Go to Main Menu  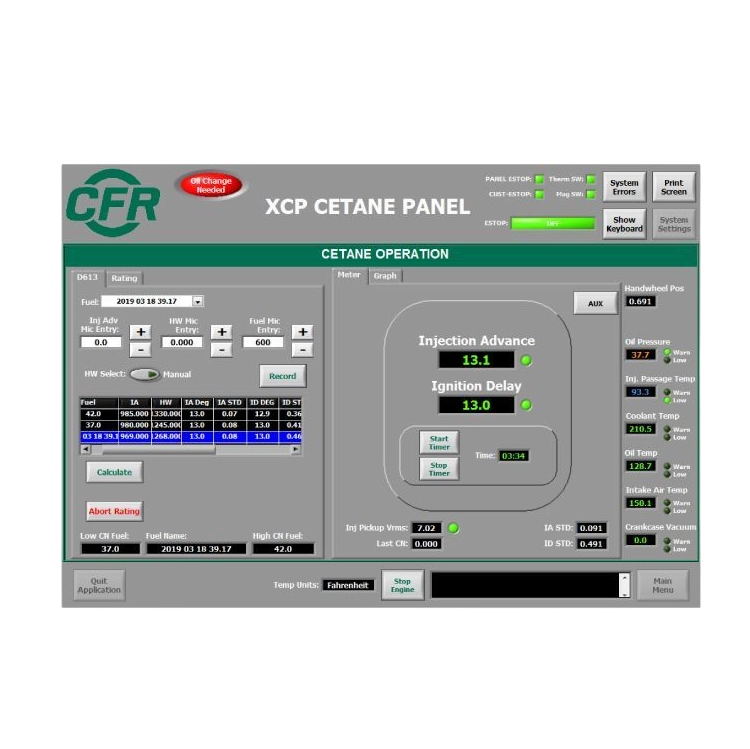pos(662,585)
